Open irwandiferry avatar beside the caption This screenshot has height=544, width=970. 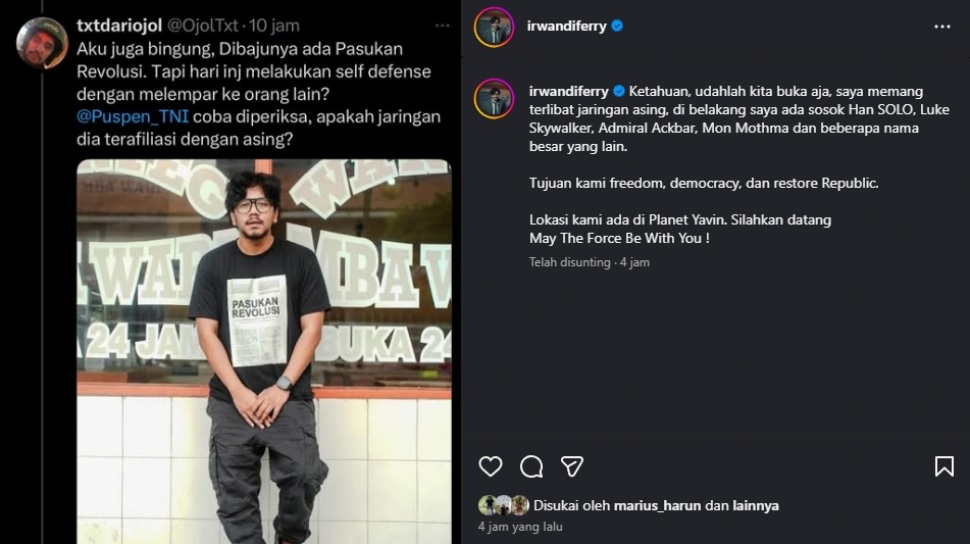point(494,98)
